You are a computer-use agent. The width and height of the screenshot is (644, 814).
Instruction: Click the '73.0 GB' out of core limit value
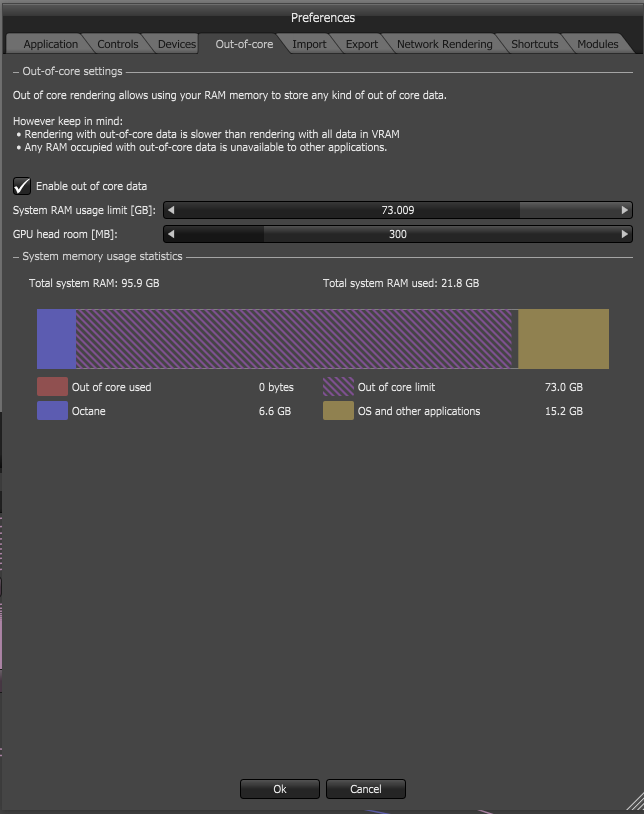(x=564, y=387)
